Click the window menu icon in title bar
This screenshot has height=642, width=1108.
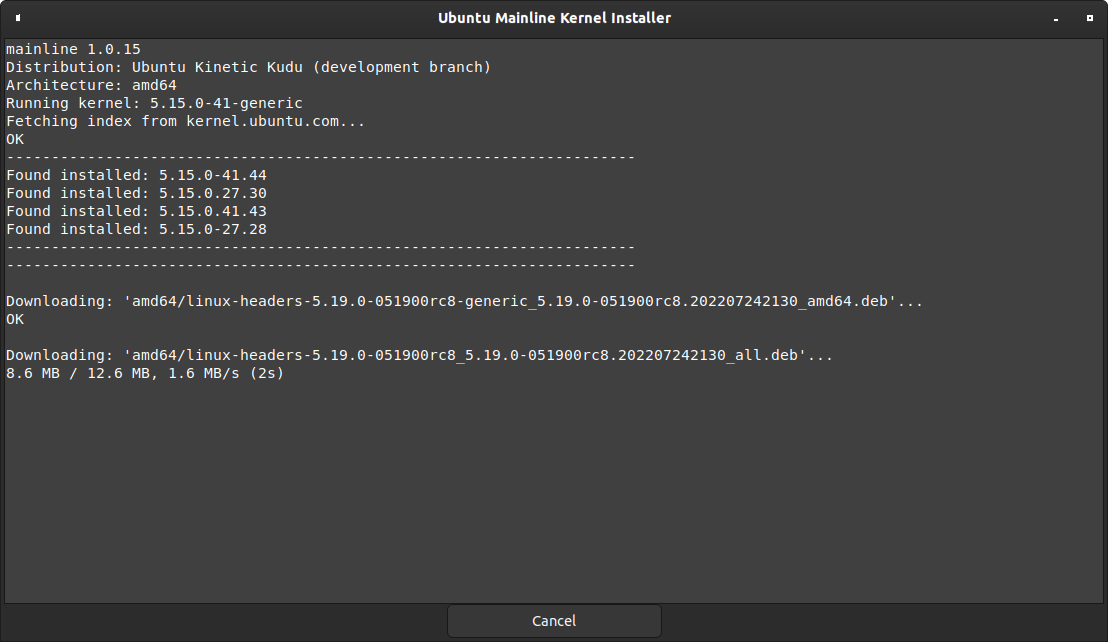click(18, 18)
